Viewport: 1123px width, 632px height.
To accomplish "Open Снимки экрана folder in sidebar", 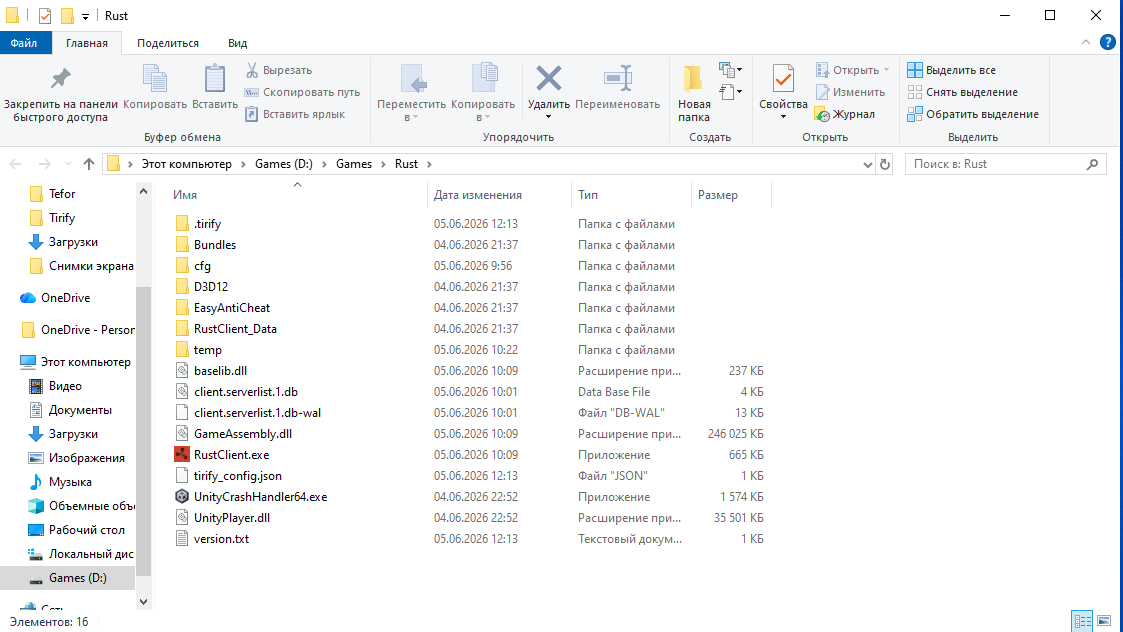I will coord(91,266).
